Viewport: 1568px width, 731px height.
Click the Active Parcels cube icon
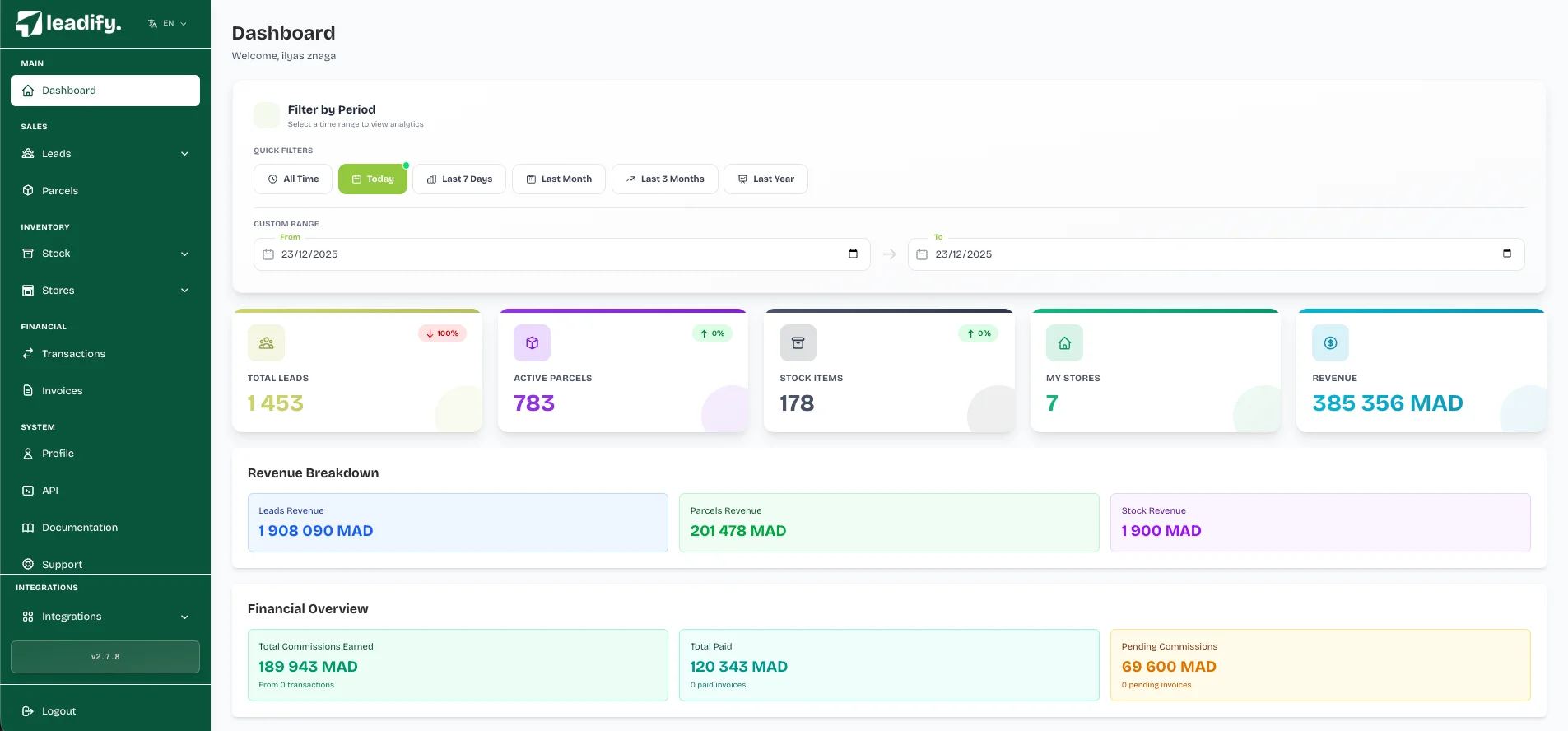pyautogui.click(x=532, y=343)
